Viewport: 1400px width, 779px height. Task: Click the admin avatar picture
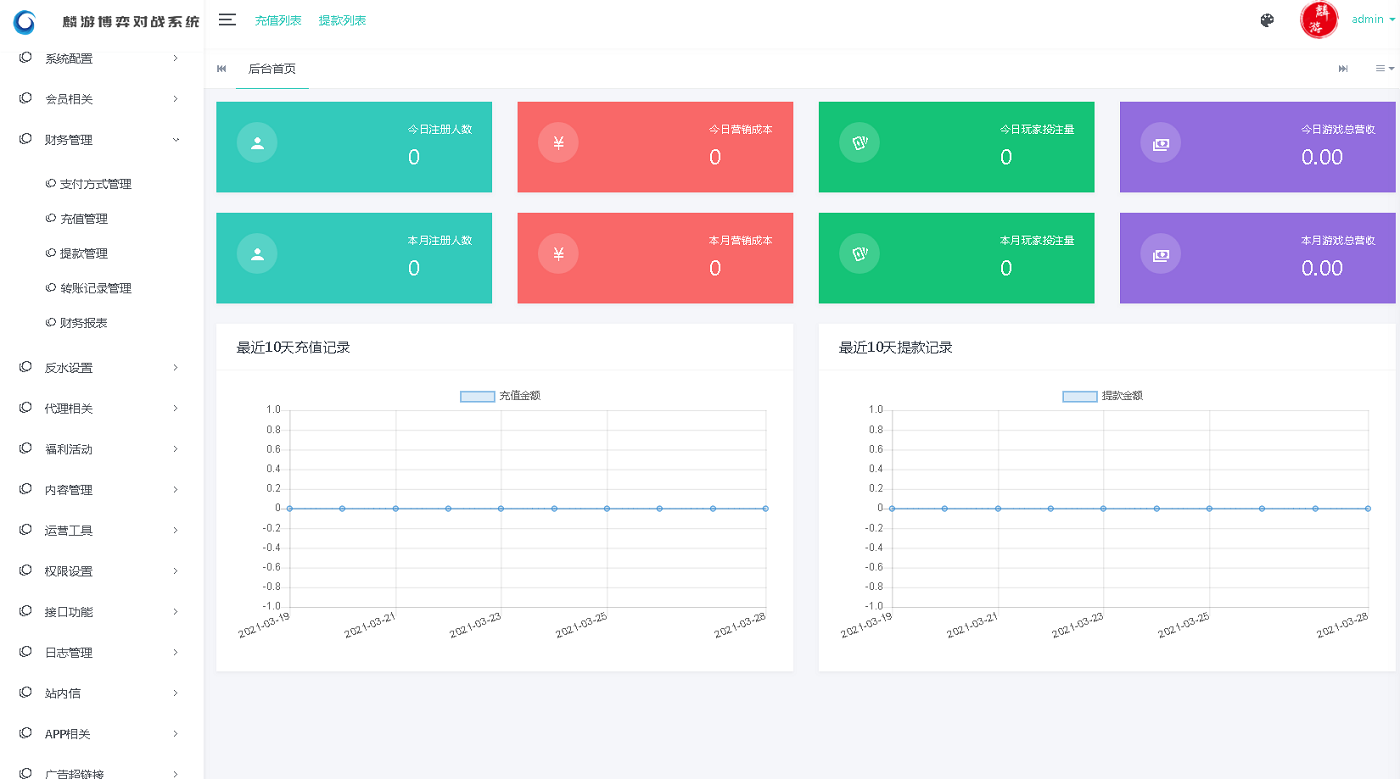1319,20
